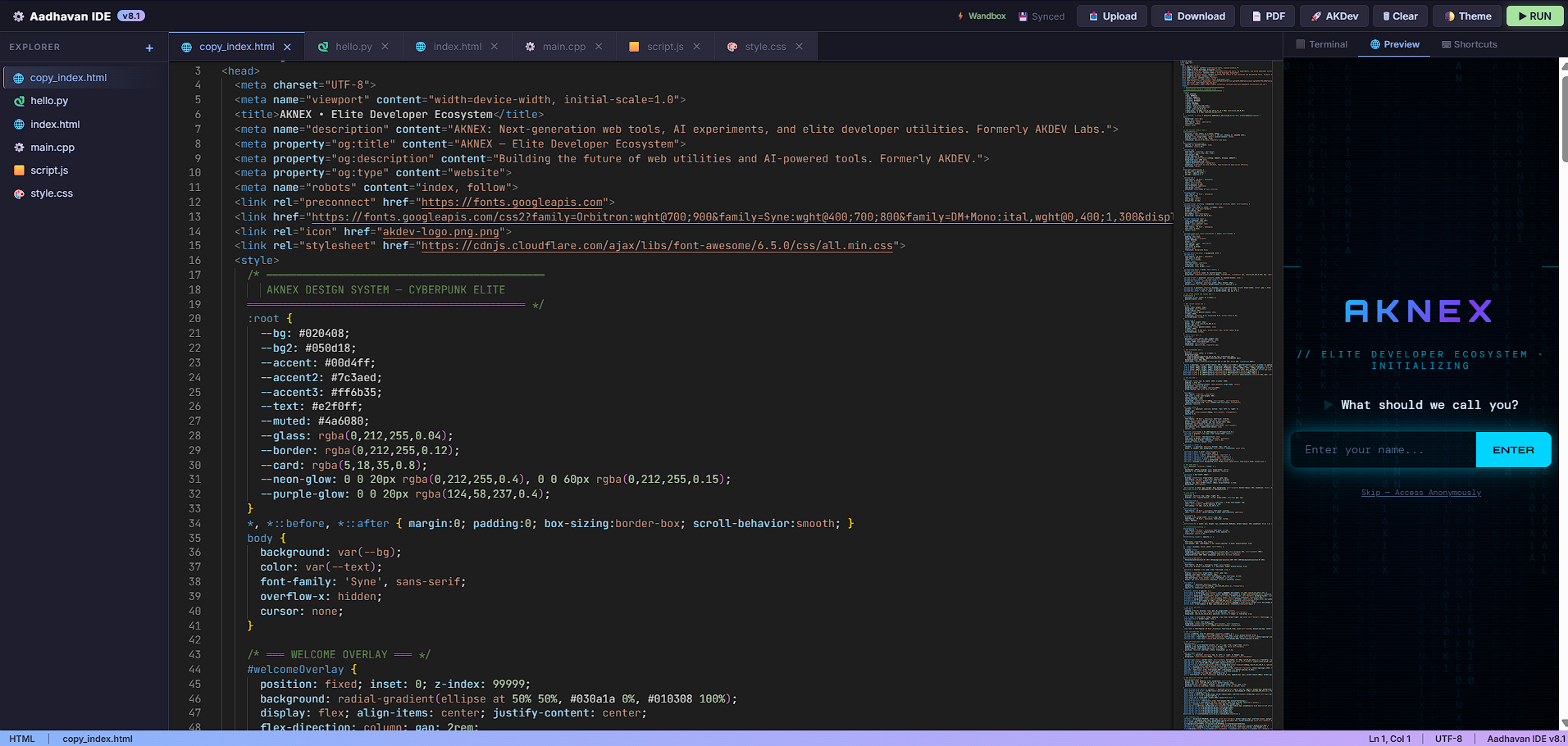Close the hello.py tab

point(385,47)
